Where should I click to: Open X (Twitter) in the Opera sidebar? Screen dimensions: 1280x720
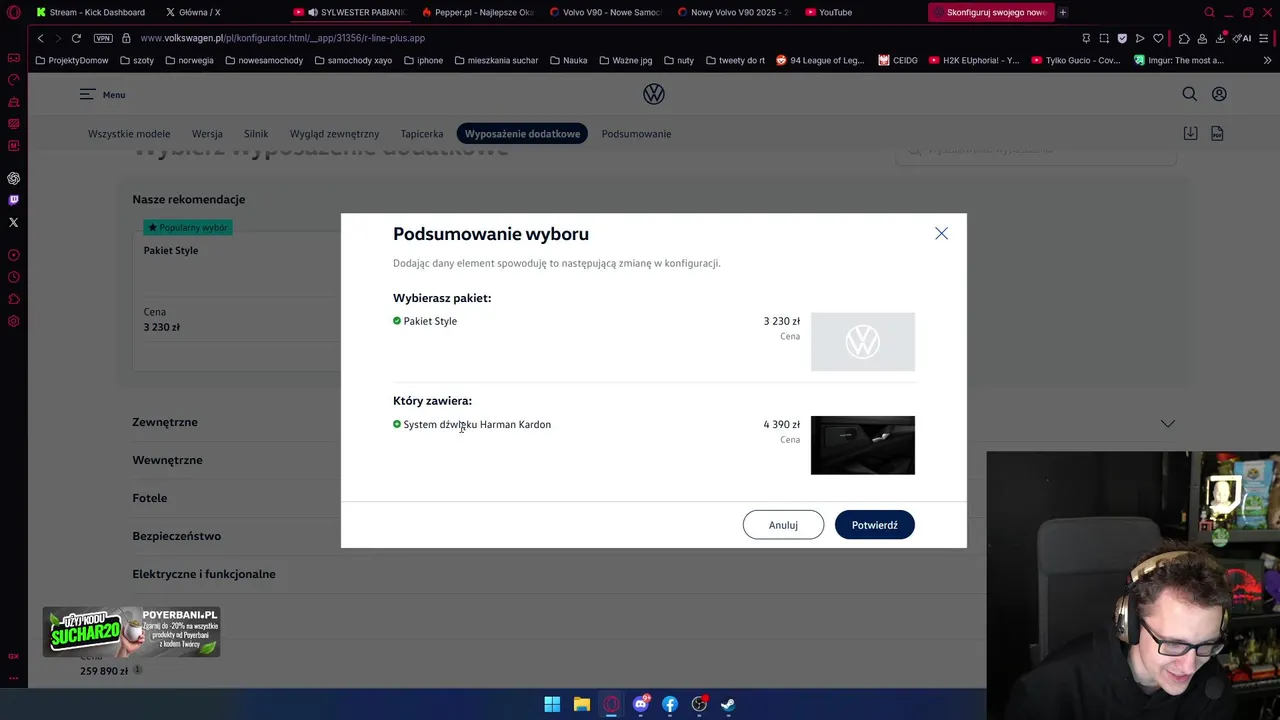pyautogui.click(x=13, y=222)
